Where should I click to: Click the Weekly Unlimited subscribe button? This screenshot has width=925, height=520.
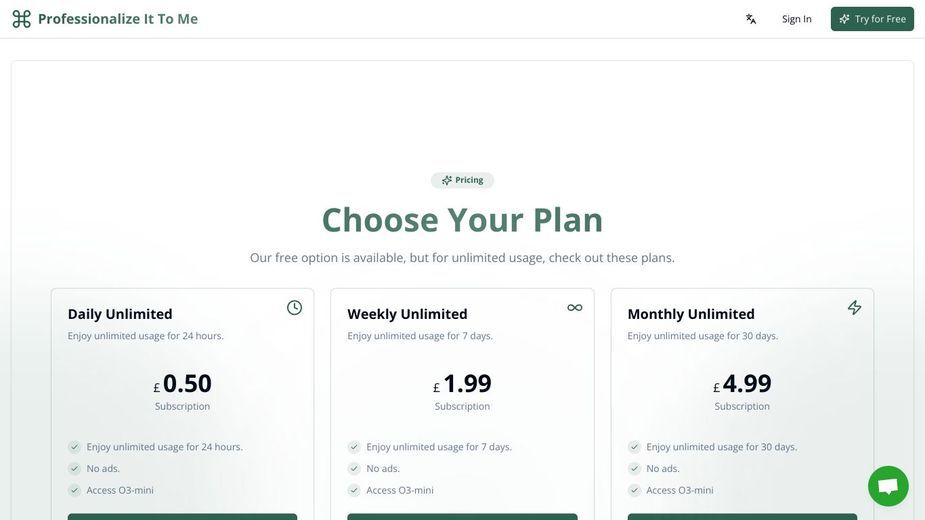[x=462, y=516]
